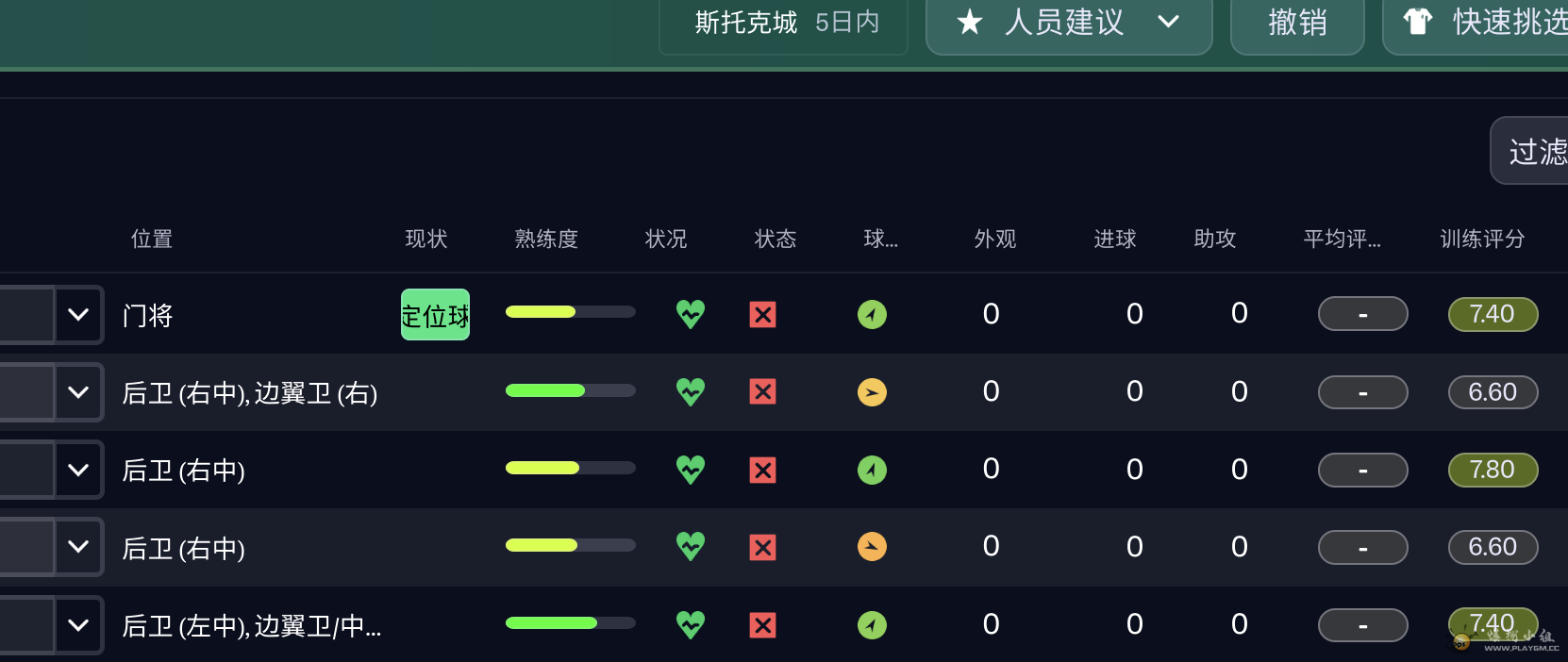The image size is (1568, 662).
Task: Click the green heart icon in the 门将 row
Action: 691,314
